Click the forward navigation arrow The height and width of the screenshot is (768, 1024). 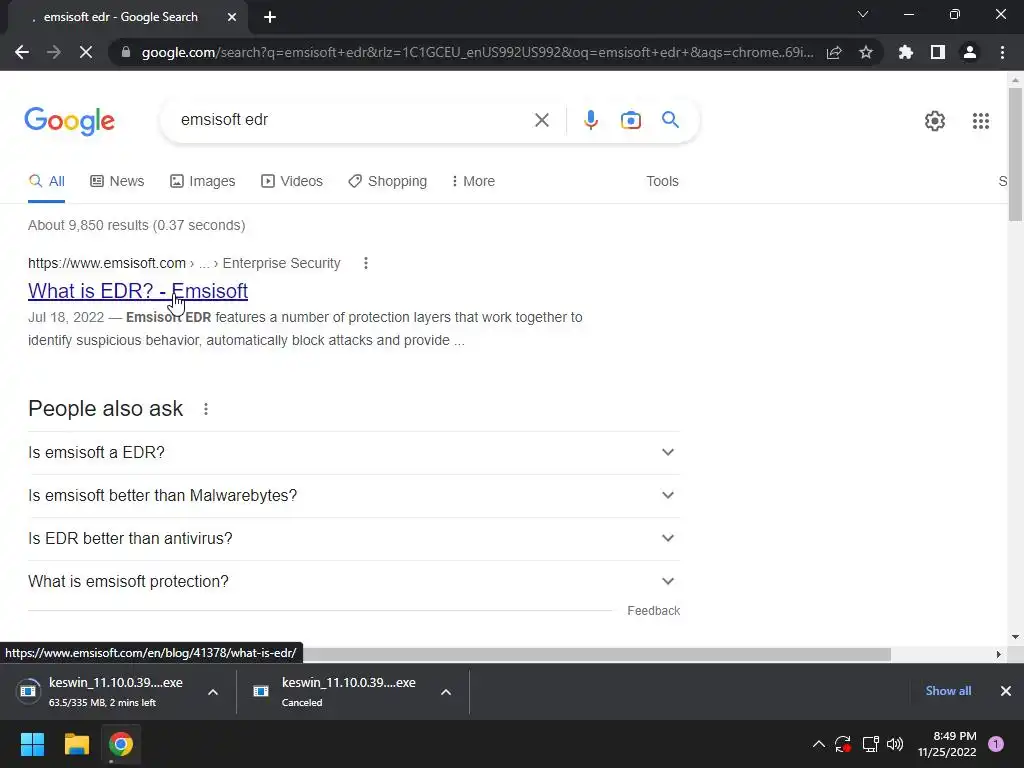(x=54, y=52)
